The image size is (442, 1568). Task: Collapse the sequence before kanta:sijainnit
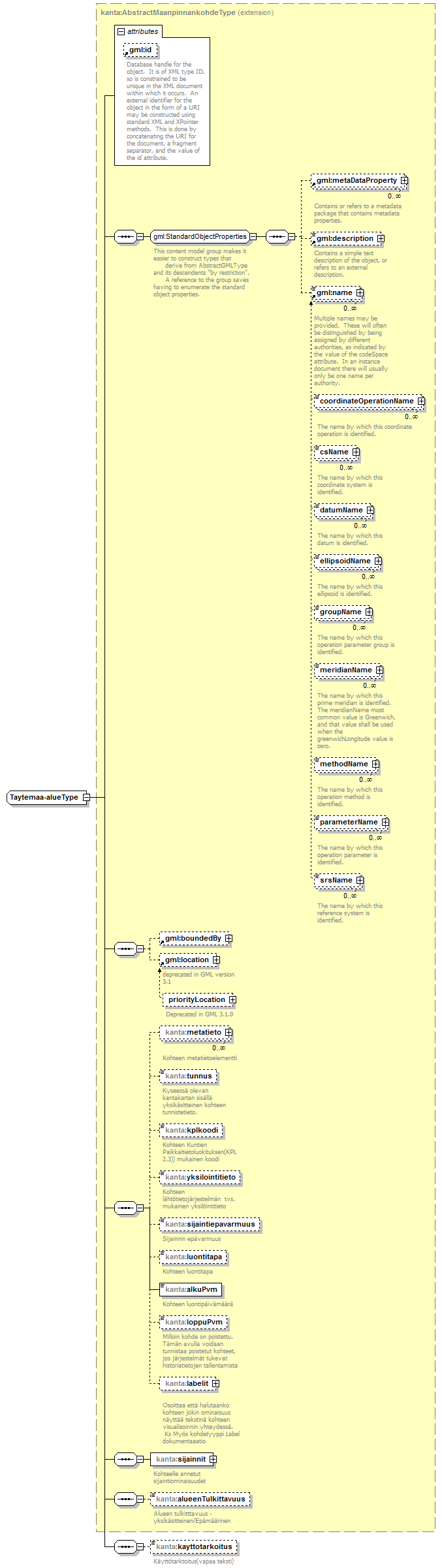click(x=140, y=1458)
